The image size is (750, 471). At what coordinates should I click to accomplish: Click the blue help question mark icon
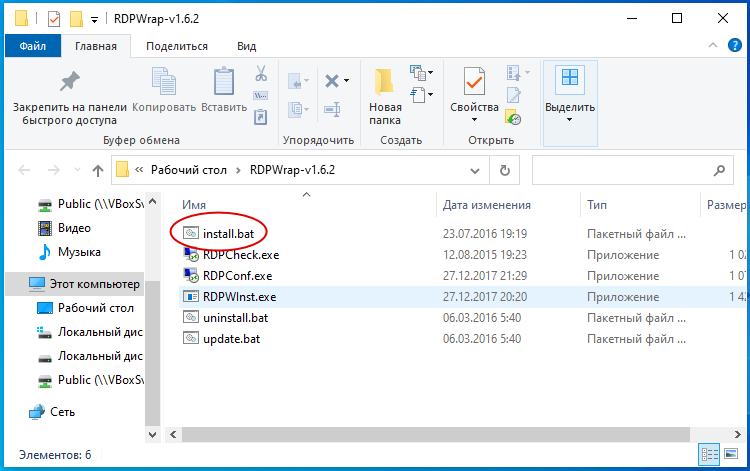pos(735,45)
